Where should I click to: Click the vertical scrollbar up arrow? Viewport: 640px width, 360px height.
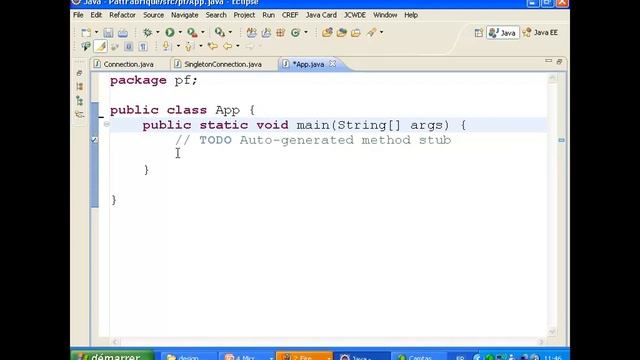click(552, 78)
